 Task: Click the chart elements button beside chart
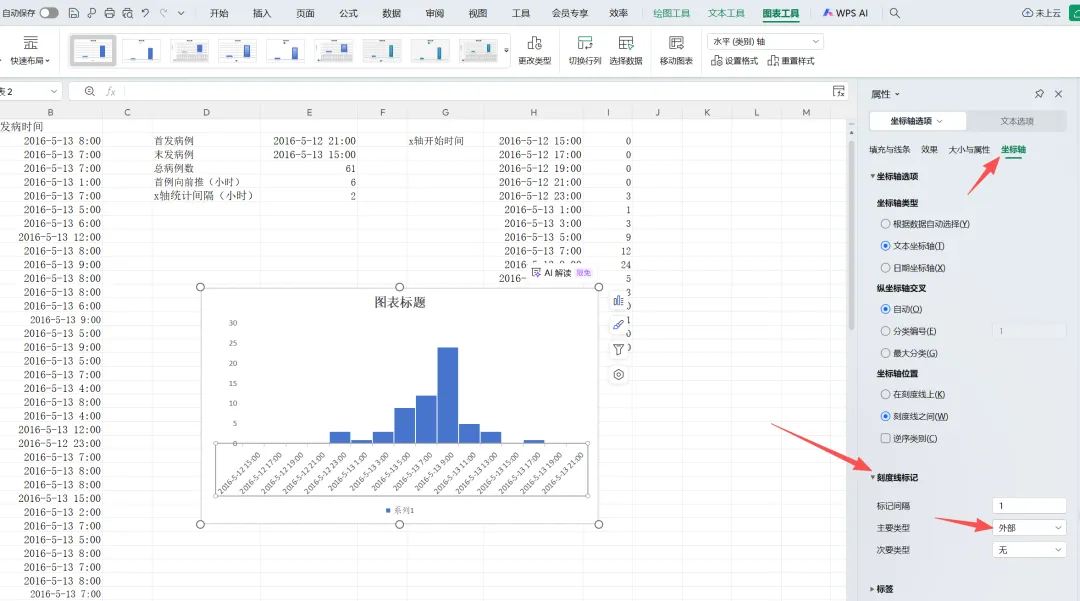(619, 301)
